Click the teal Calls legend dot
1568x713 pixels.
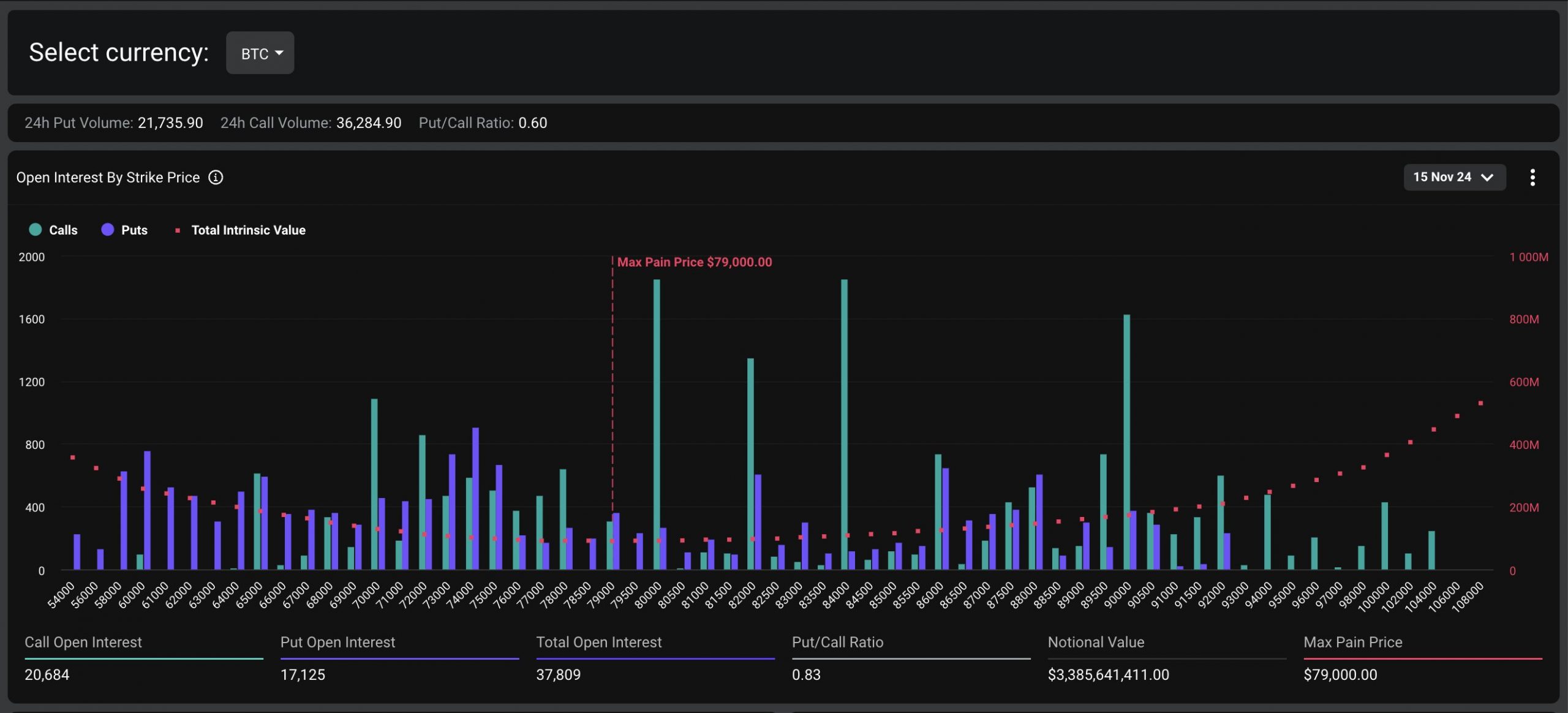[36, 230]
